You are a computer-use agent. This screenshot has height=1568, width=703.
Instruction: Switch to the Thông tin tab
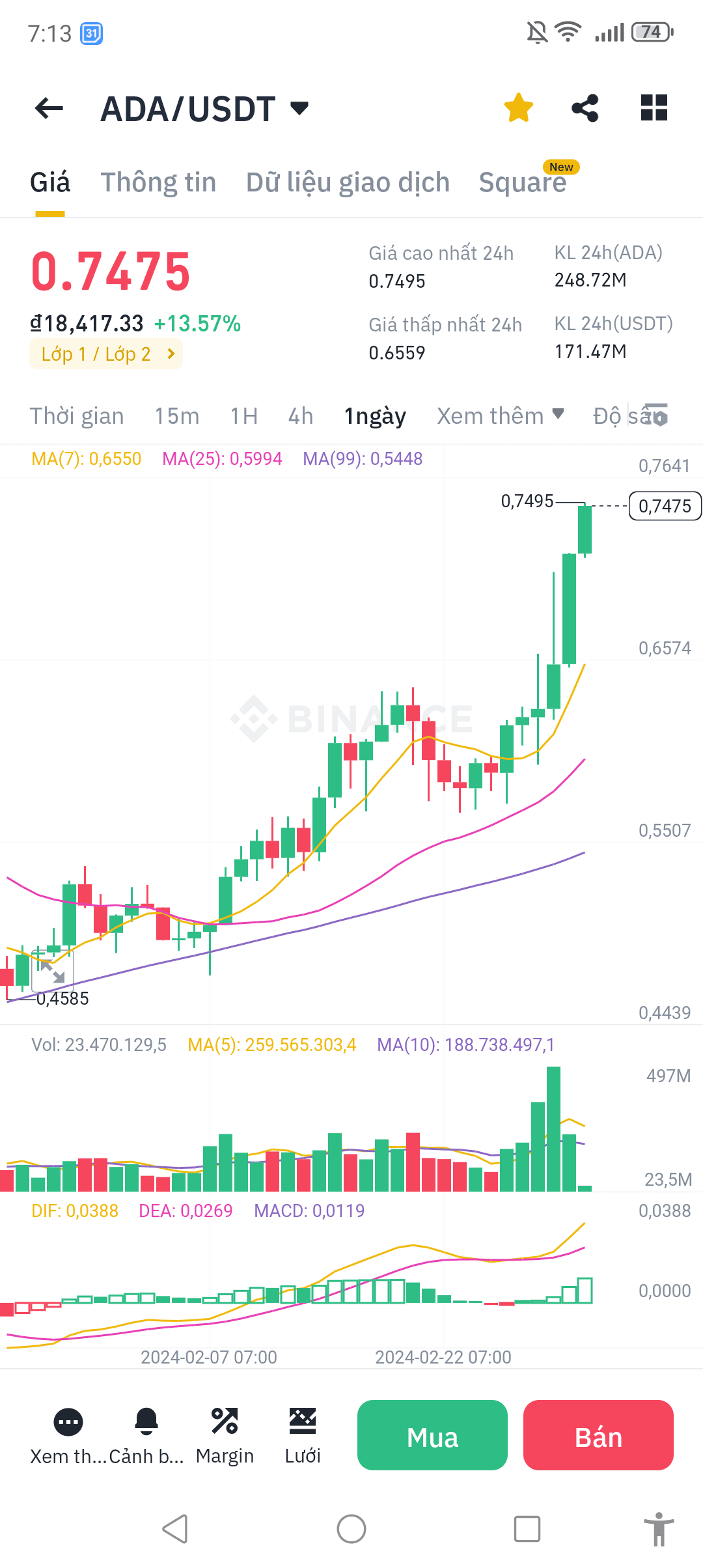coord(158,182)
